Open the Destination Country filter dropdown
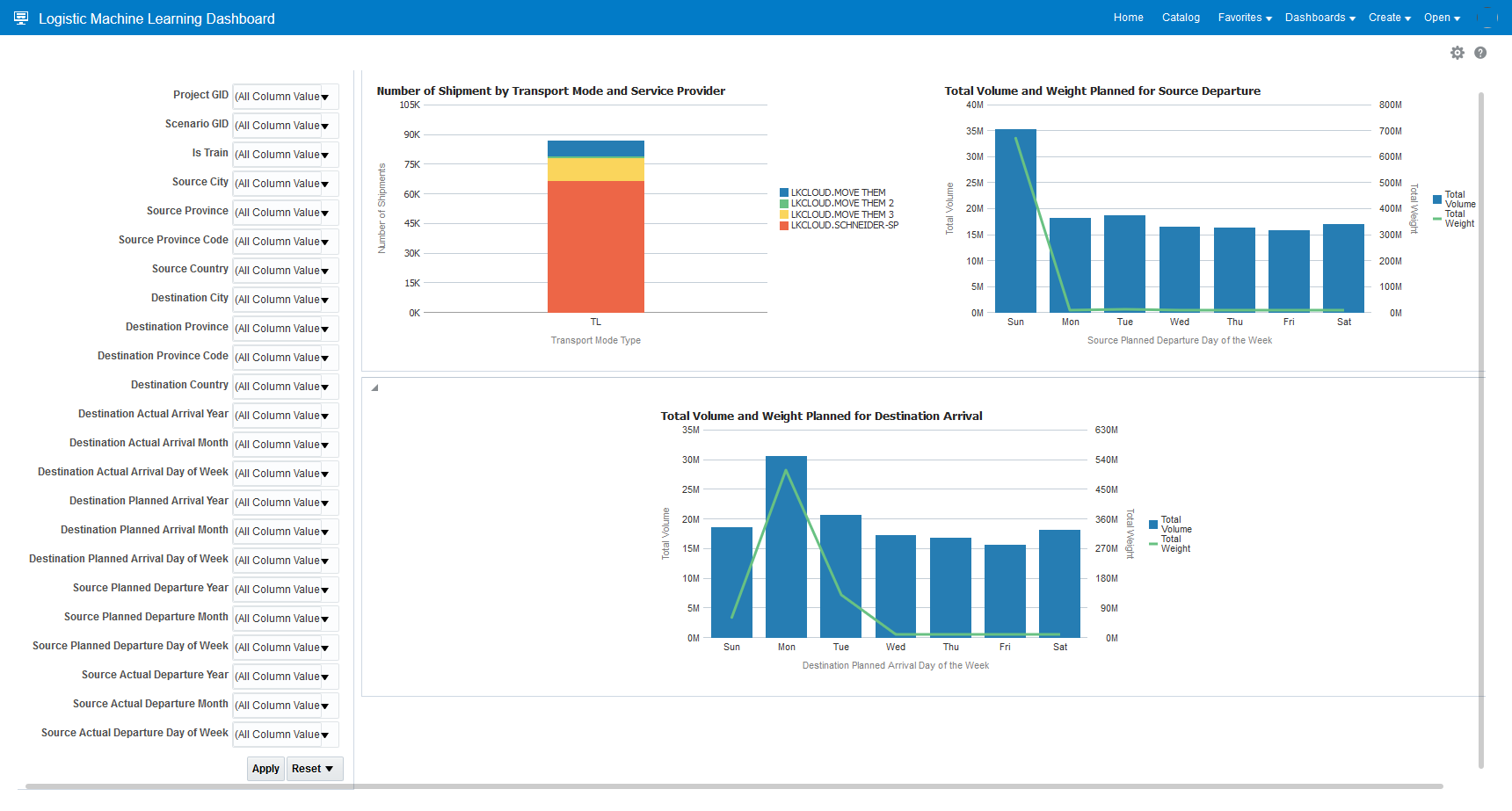Viewport: 1512px width, 811px height. point(324,387)
